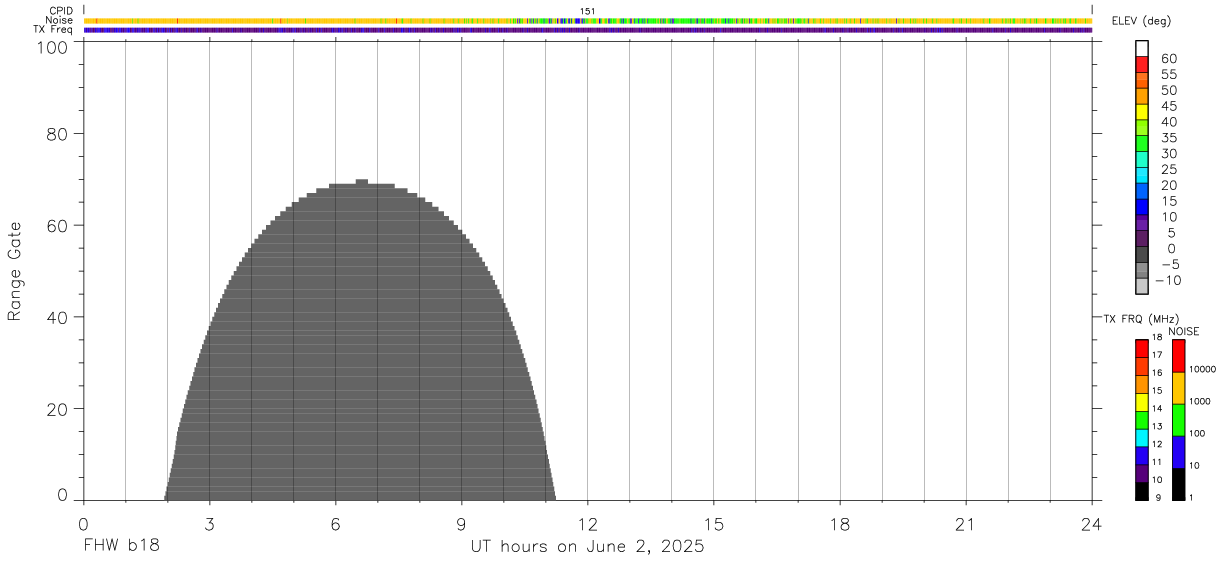Click the orange Noise strip above the plot
The width and height of the screenshot is (1228, 567).
click(x=588, y=20)
